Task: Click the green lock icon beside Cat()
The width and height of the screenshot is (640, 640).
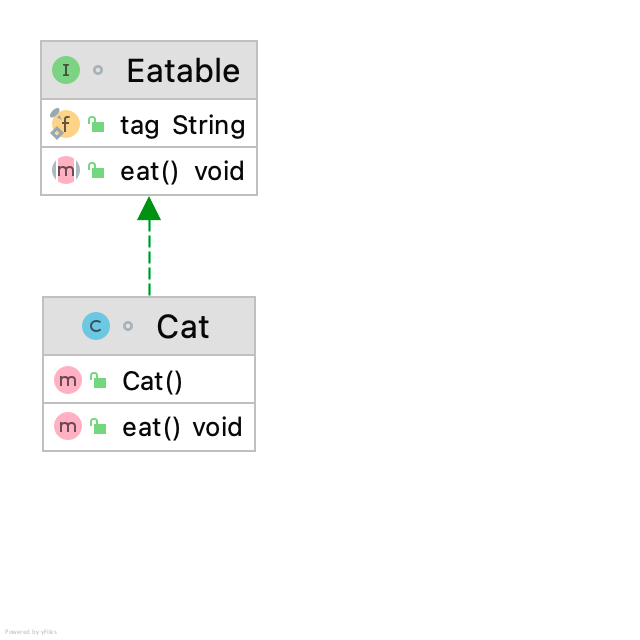Action: [x=98, y=381]
